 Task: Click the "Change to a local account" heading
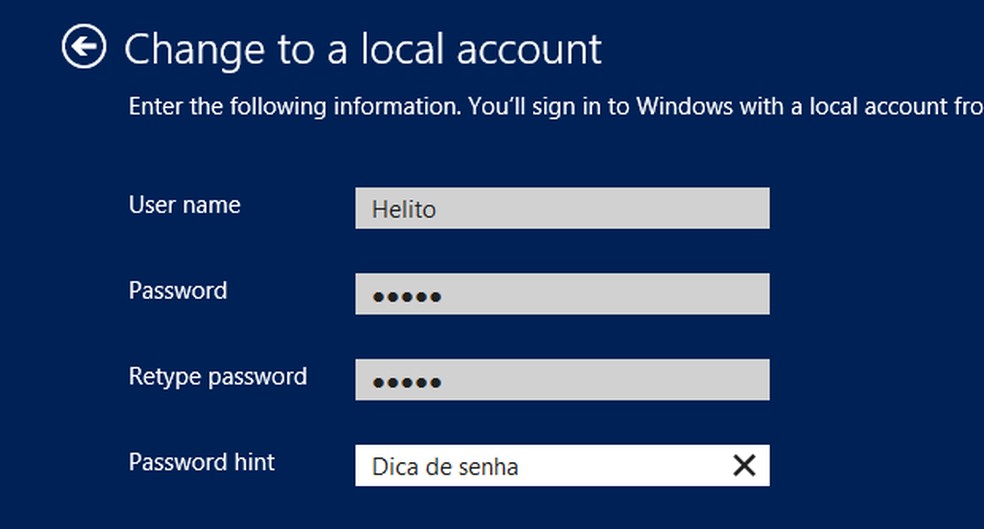[362, 48]
